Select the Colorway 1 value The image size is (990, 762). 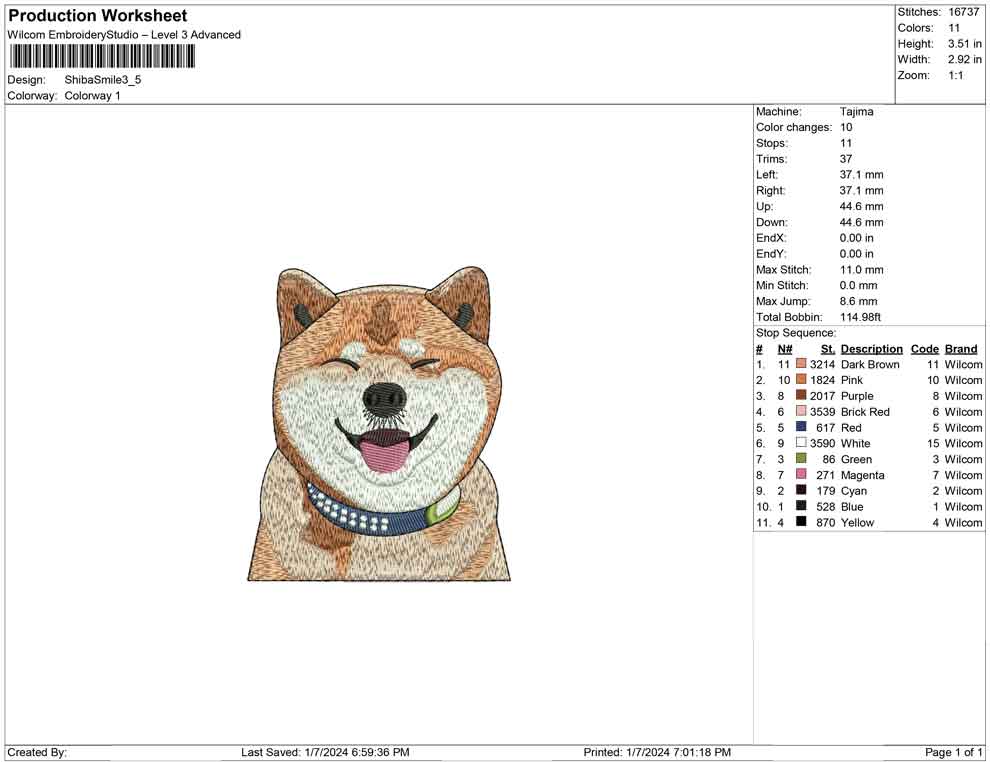click(92, 96)
